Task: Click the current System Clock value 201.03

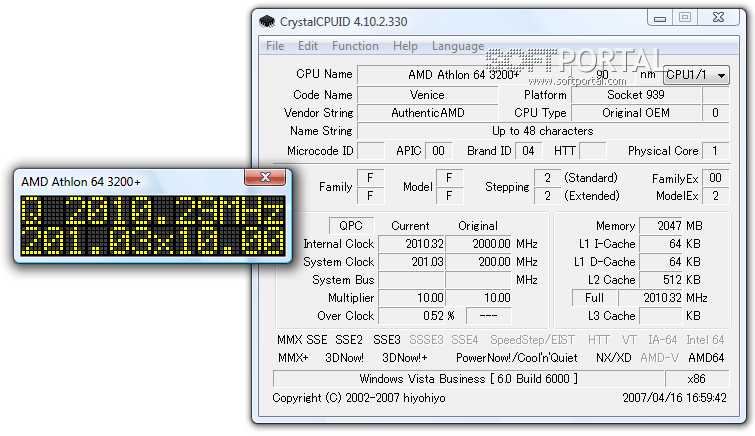Action: point(411,262)
